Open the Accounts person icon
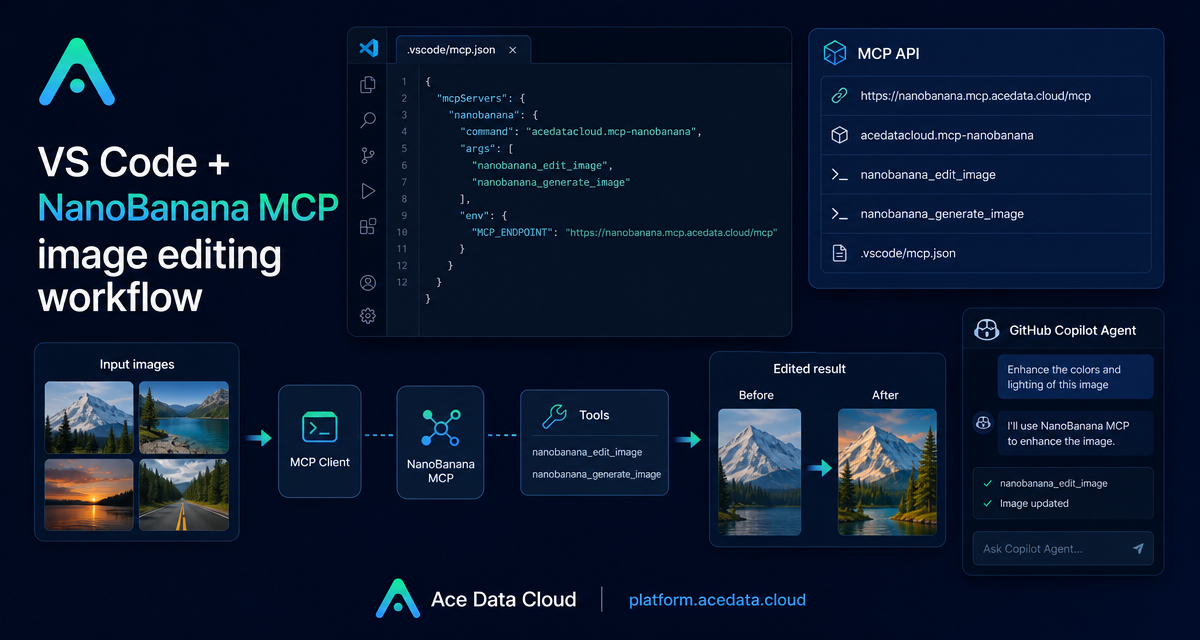Image resolution: width=1200 pixels, height=640 pixels. pyautogui.click(x=368, y=283)
